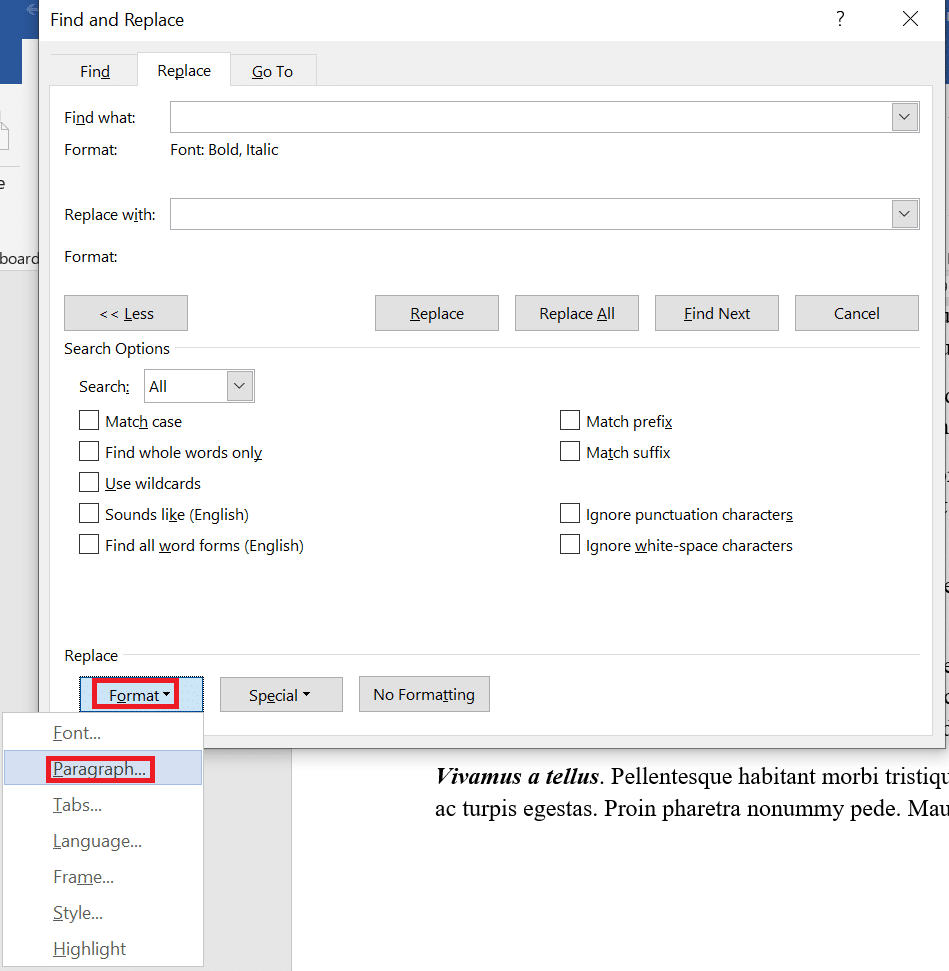Open the Help question mark icon
Screen dimensions: 949x971
[840, 19]
